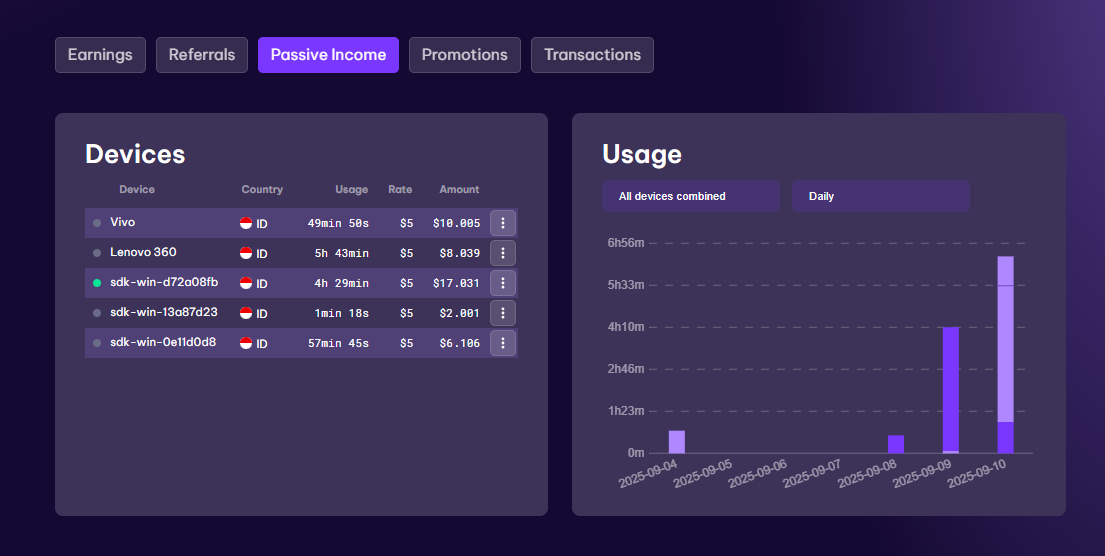Click the status dot beside Lenovo 360
The image size is (1105, 556).
(x=97, y=253)
